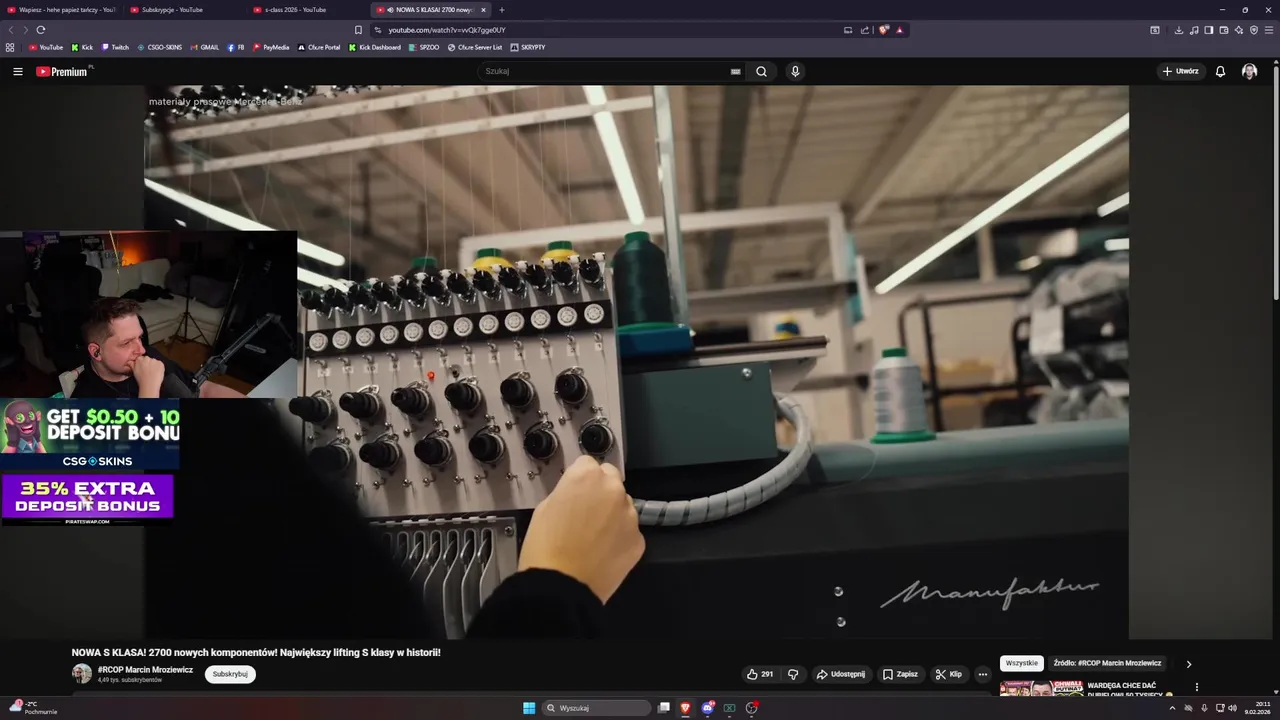Open the bookmarks apps grid icon
Image resolution: width=1280 pixels, height=720 pixels.
pos(10,47)
